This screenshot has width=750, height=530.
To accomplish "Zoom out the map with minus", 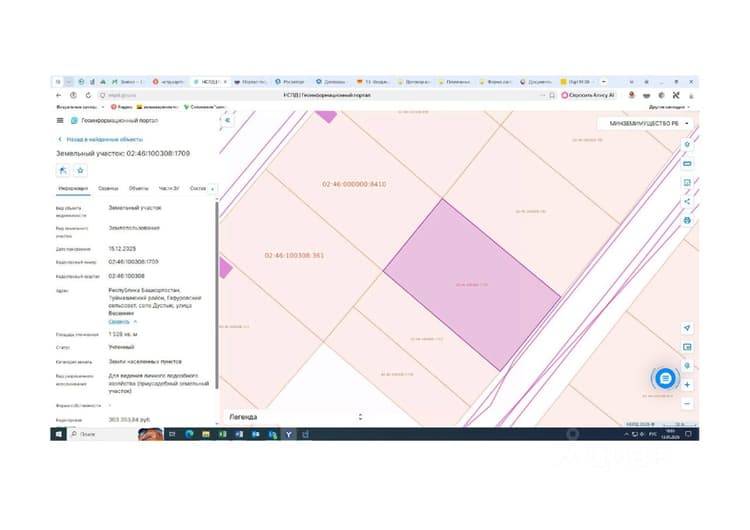I will (x=687, y=404).
